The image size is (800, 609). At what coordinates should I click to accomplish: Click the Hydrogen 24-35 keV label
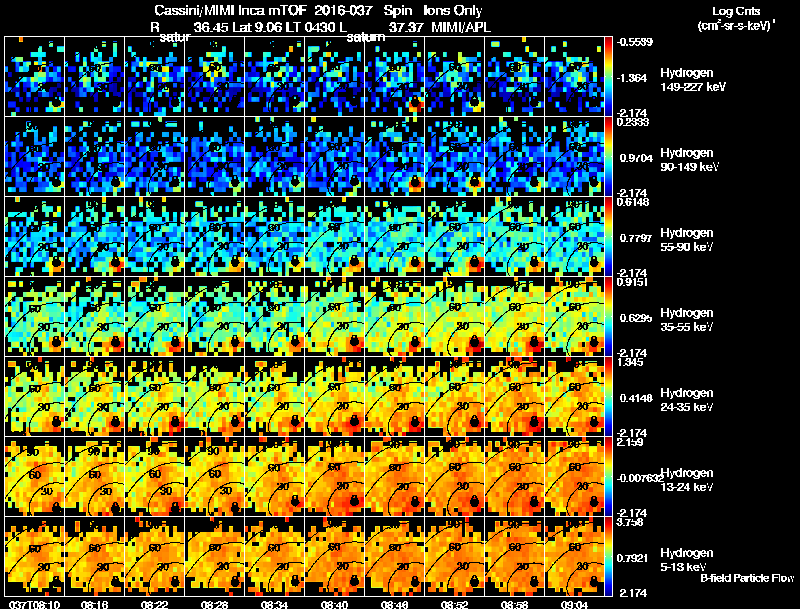click(687, 400)
